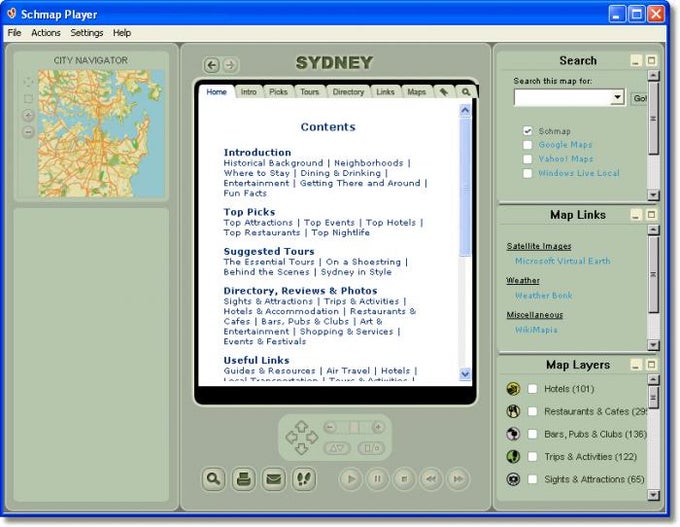Click the City Navigator square selection icon

28,99
